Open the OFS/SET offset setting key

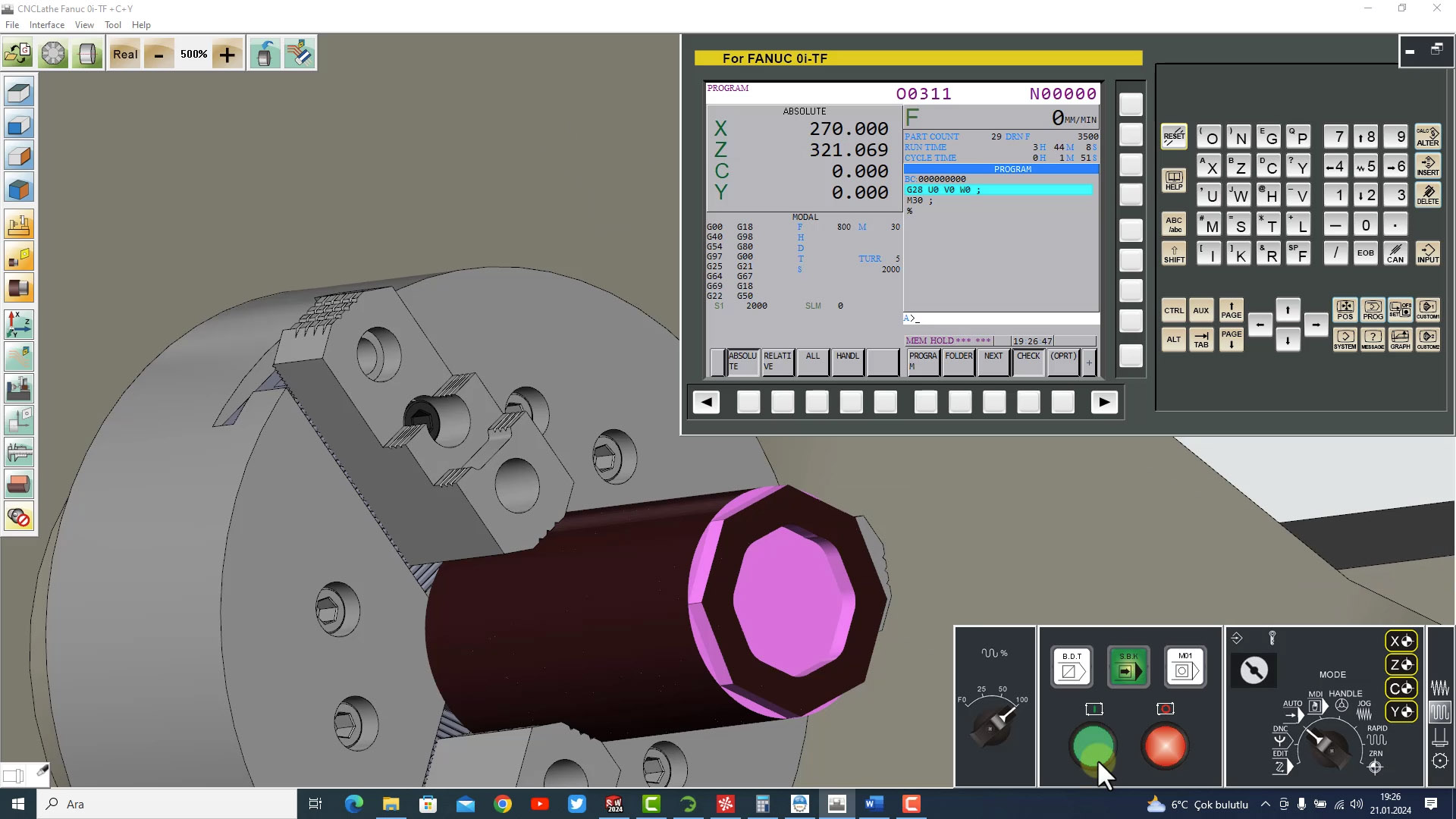(x=1400, y=309)
